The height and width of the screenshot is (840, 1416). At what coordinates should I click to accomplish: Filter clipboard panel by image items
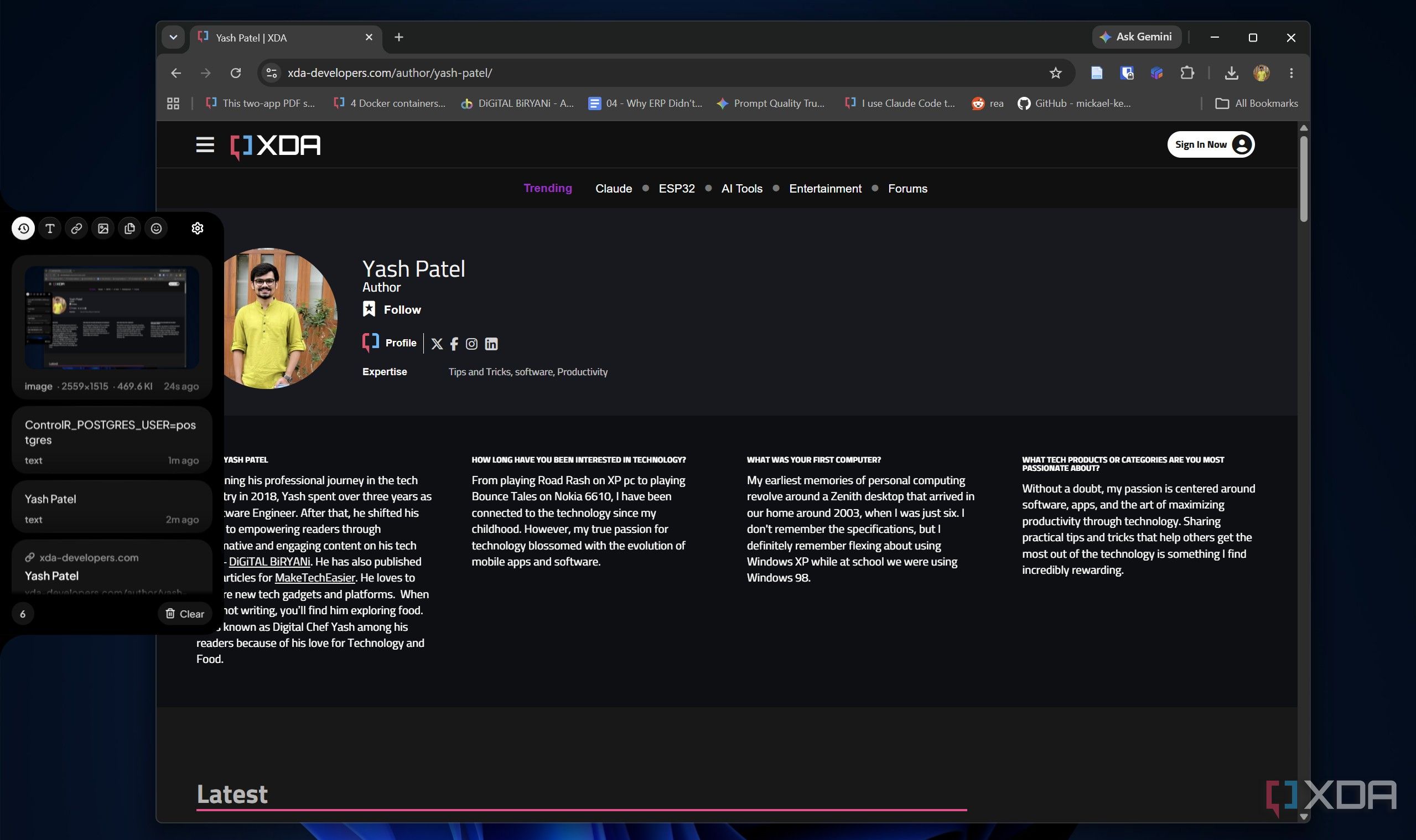coord(103,228)
